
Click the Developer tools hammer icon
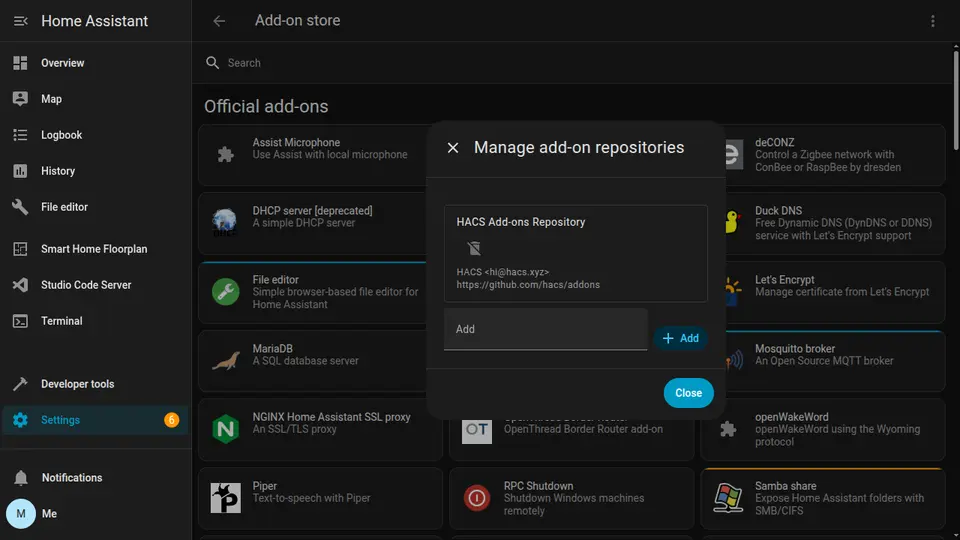coord(20,384)
